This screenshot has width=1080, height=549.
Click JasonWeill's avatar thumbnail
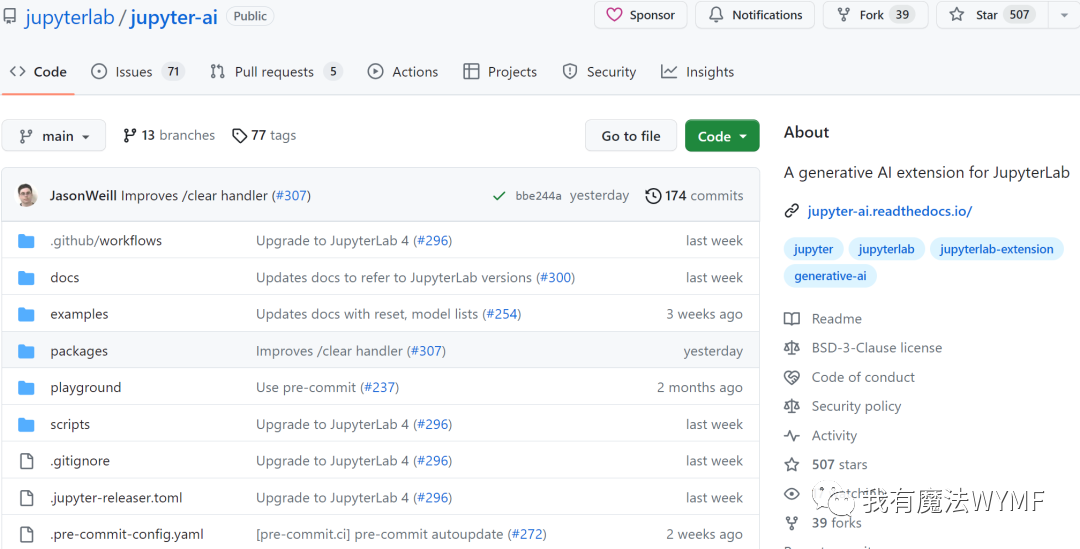pos(28,196)
